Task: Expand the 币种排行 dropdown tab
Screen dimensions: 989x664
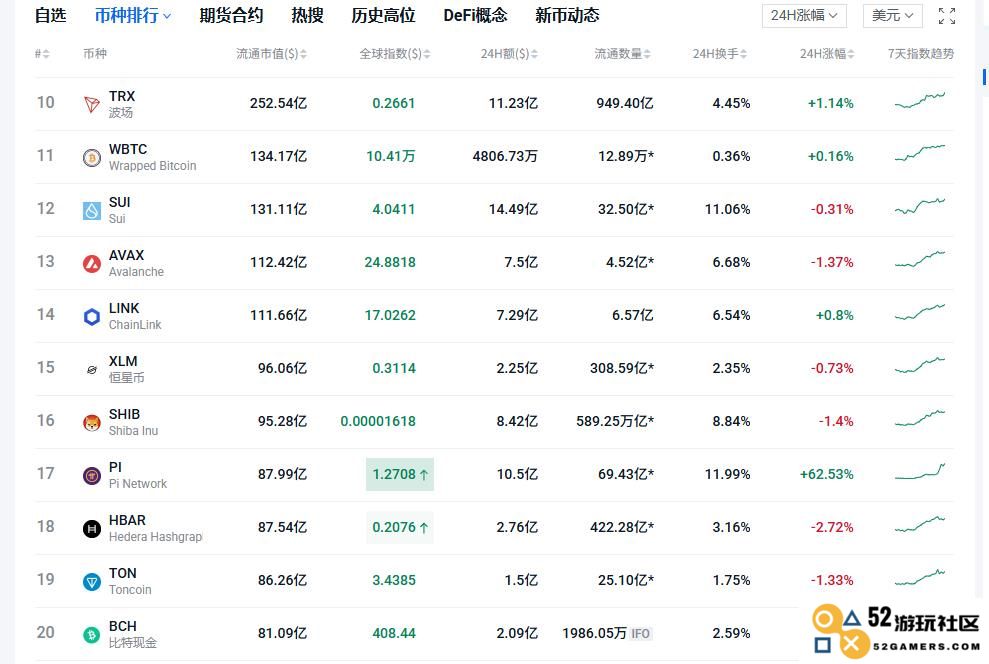Action: pos(132,15)
